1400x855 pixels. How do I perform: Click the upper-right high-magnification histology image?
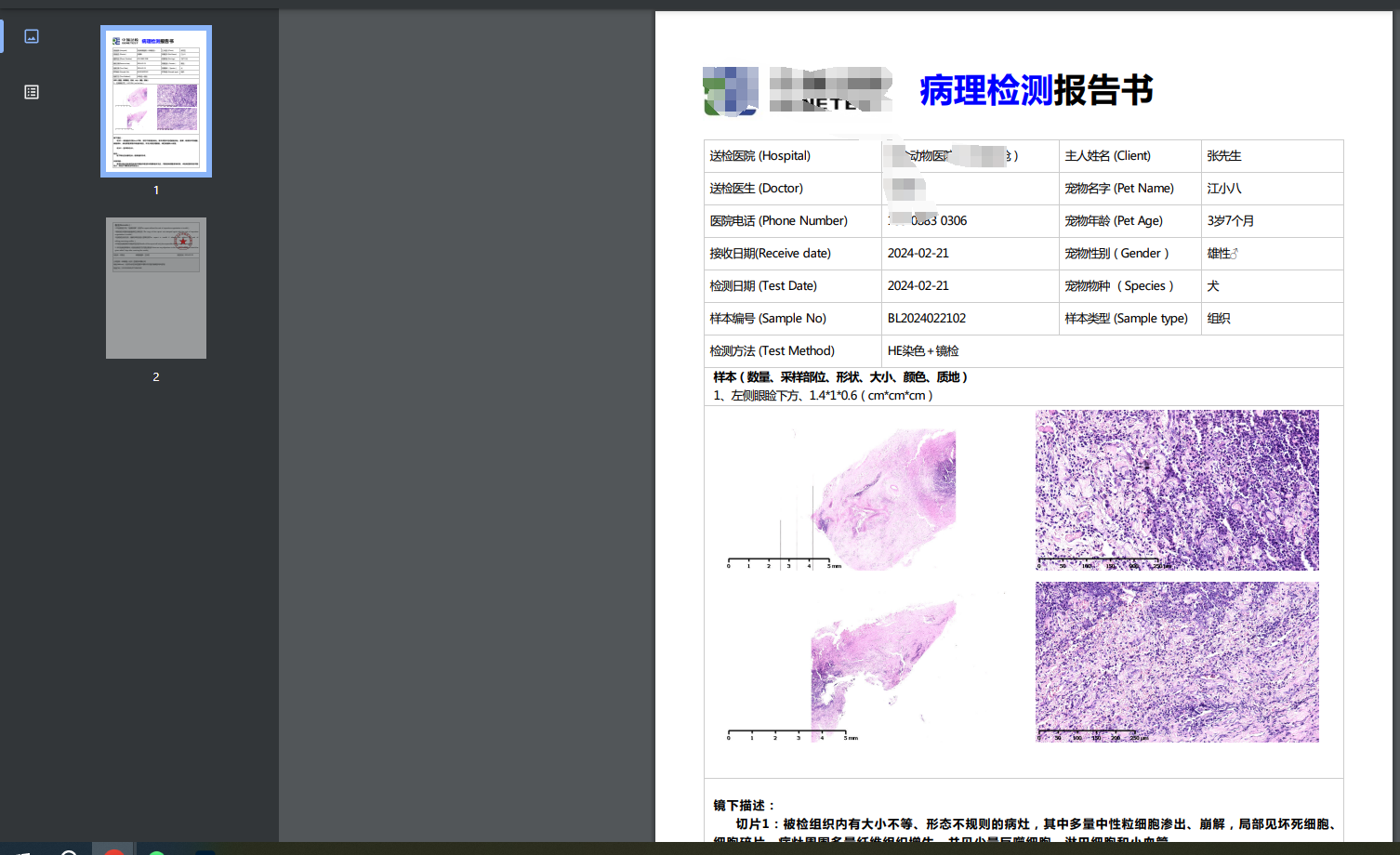(1177, 490)
